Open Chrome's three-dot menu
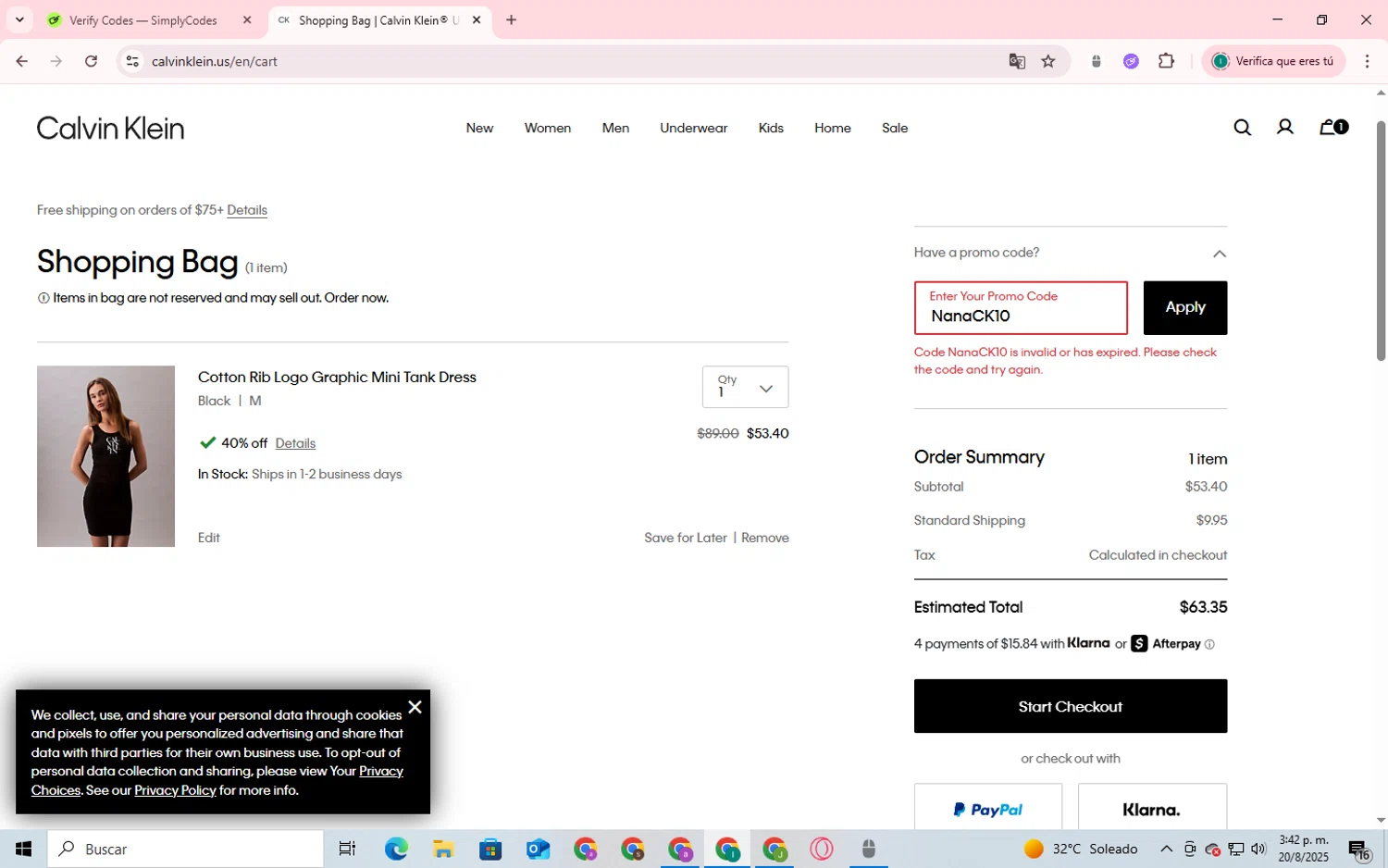 click(x=1367, y=61)
